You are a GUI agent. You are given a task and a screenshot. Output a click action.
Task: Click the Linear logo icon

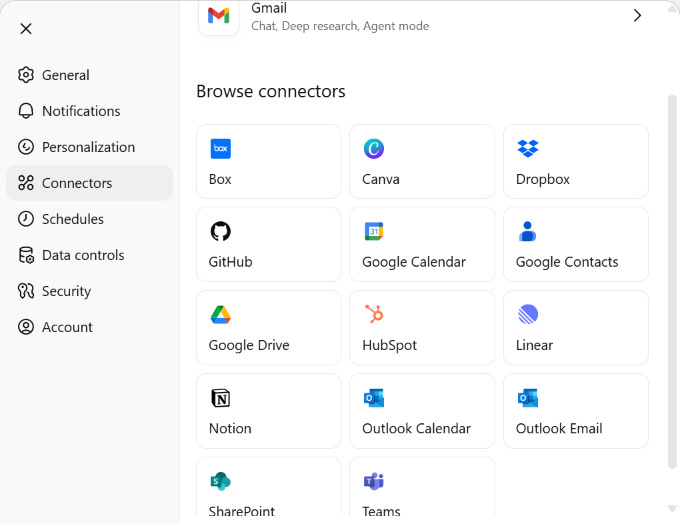pyautogui.click(x=528, y=314)
